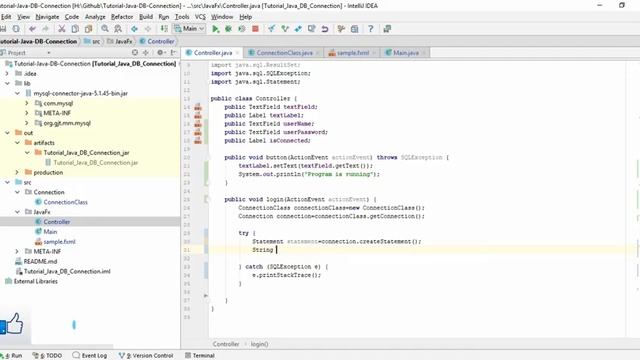
Task: Switch to Main.java editor tab
Action: click(x=406, y=53)
